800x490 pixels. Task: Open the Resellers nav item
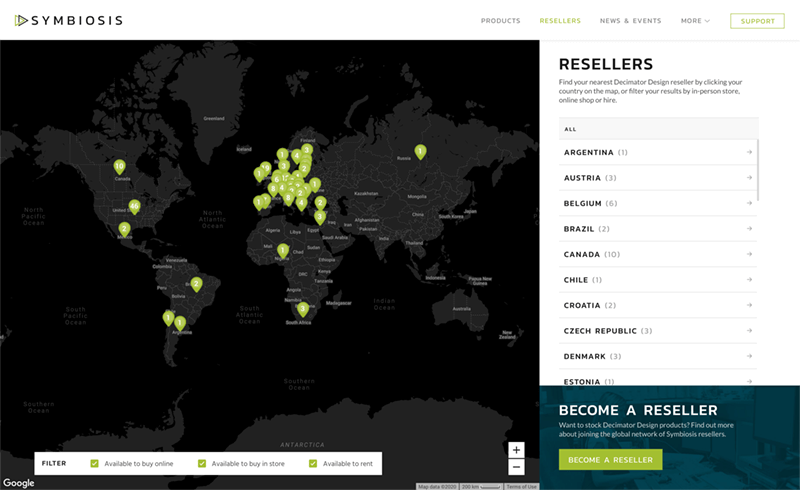[560, 21]
